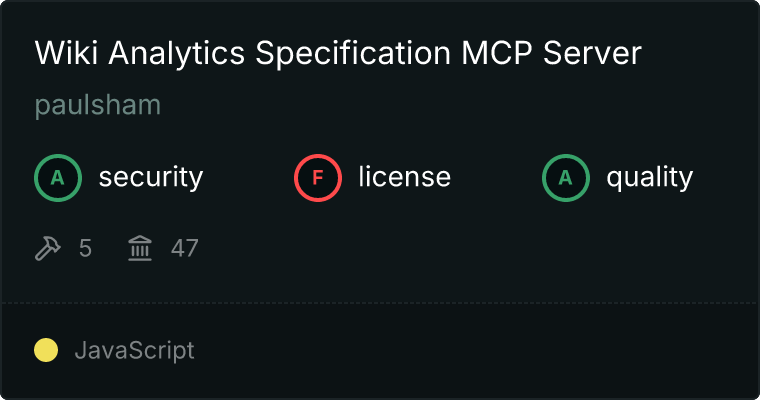Click the yellow JavaScript language dot
Screen dimensions: 760x400
coord(46,350)
